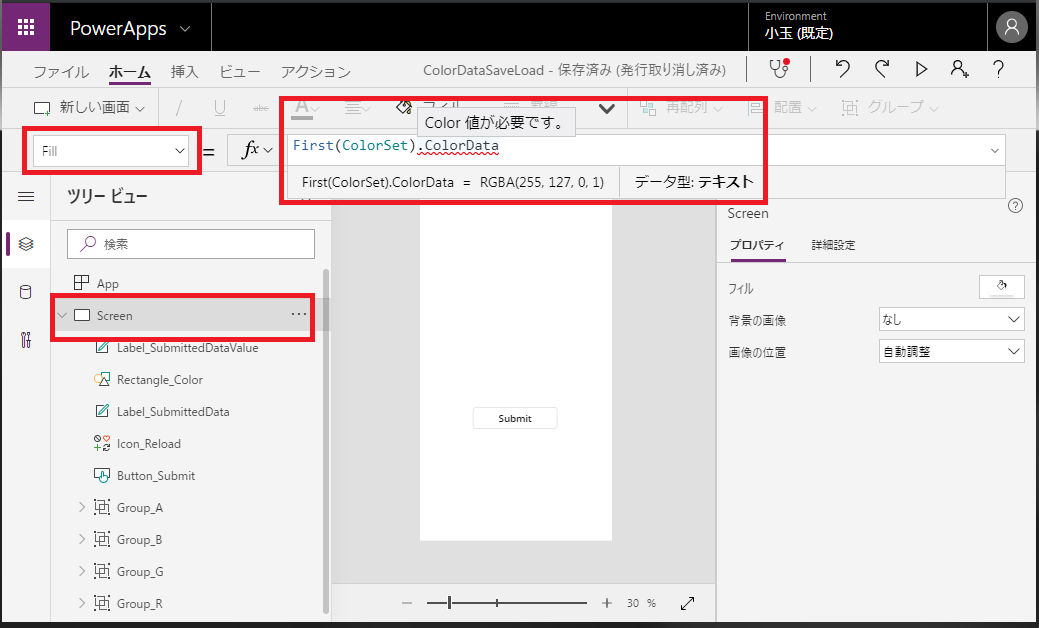
Task: Open the hamburger menu in left rail
Action: [26, 197]
